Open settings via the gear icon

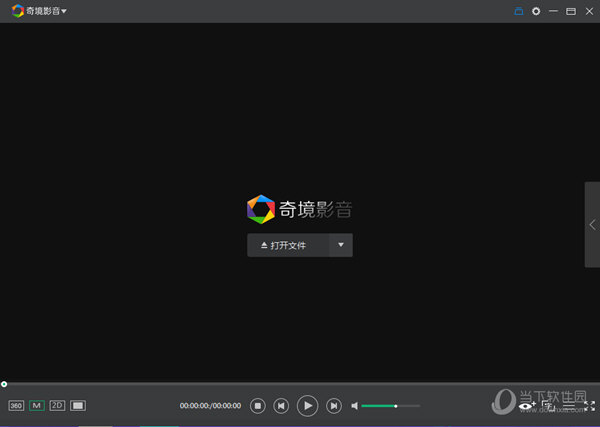pyautogui.click(x=536, y=11)
